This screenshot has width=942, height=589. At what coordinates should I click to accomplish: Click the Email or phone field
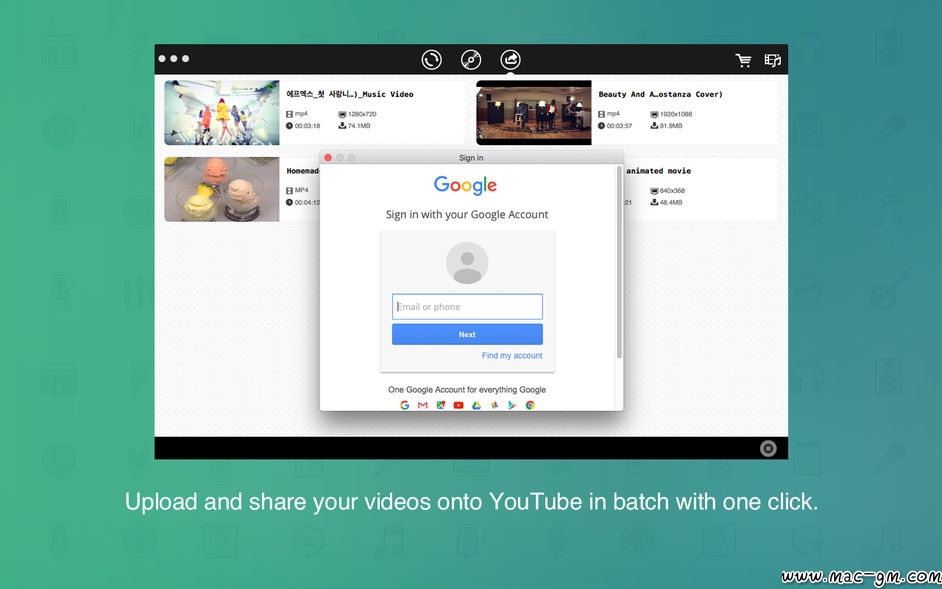click(x=467, y=307)
